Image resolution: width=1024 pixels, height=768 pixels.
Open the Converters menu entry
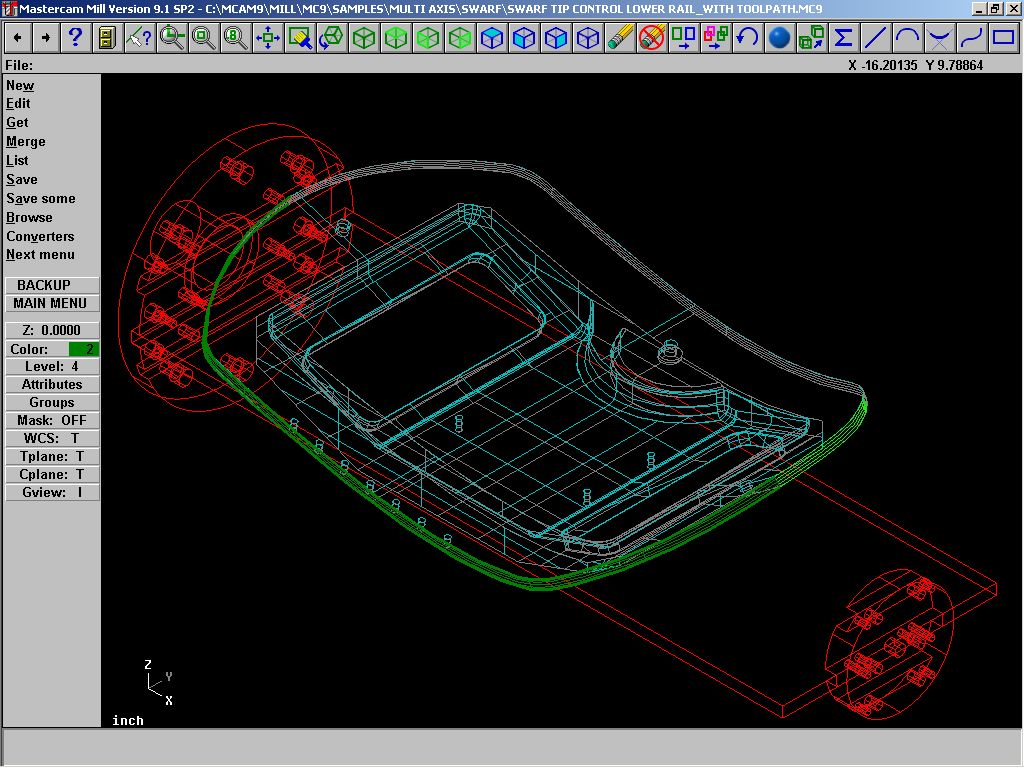coord(40,236)
